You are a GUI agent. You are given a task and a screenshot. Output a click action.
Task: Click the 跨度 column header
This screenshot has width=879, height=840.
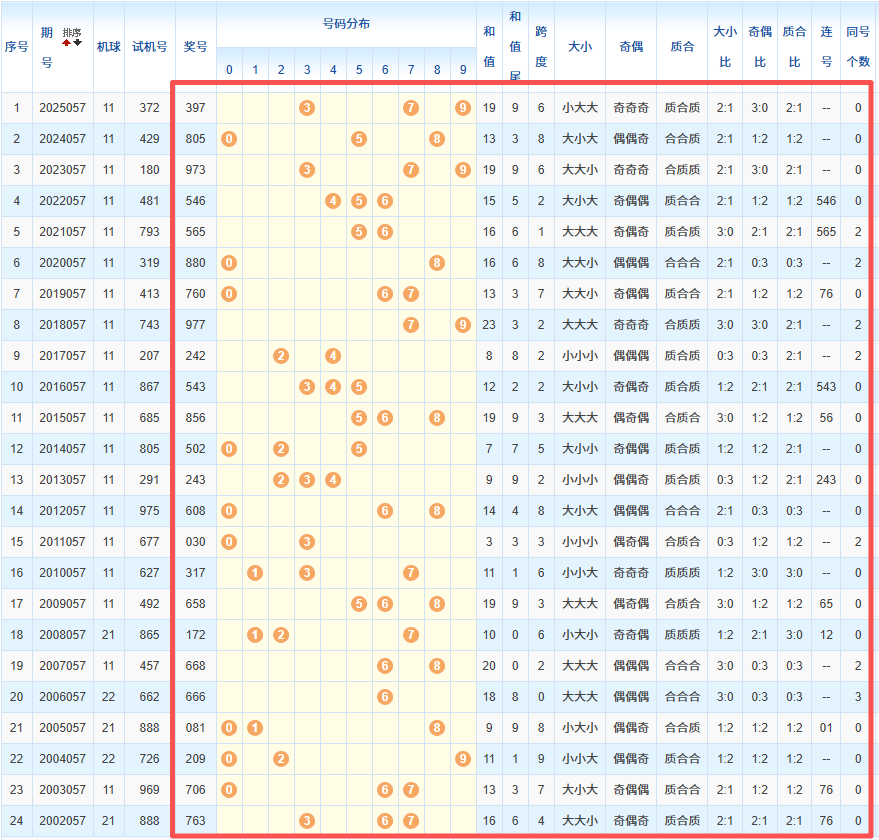[x=541, y=46]
